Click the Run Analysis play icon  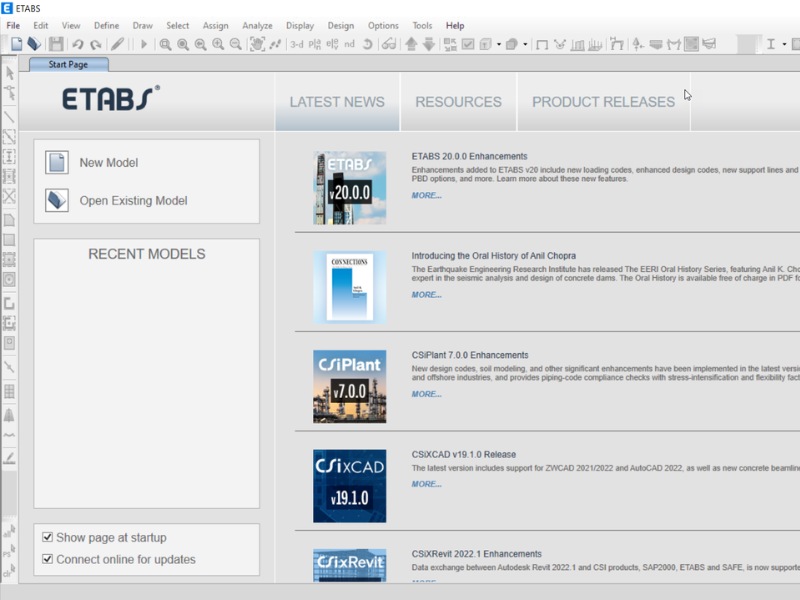[x=143, y=44]
